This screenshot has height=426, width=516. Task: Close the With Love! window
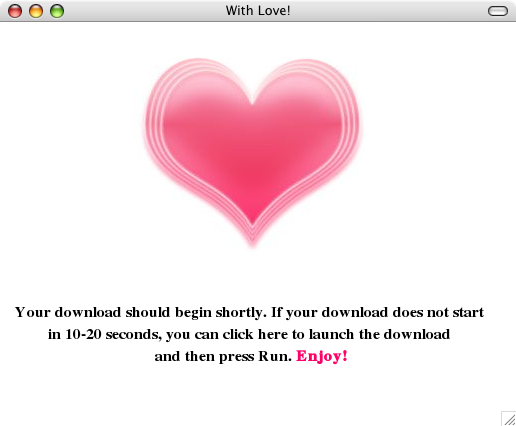click(x=15, y=11)
